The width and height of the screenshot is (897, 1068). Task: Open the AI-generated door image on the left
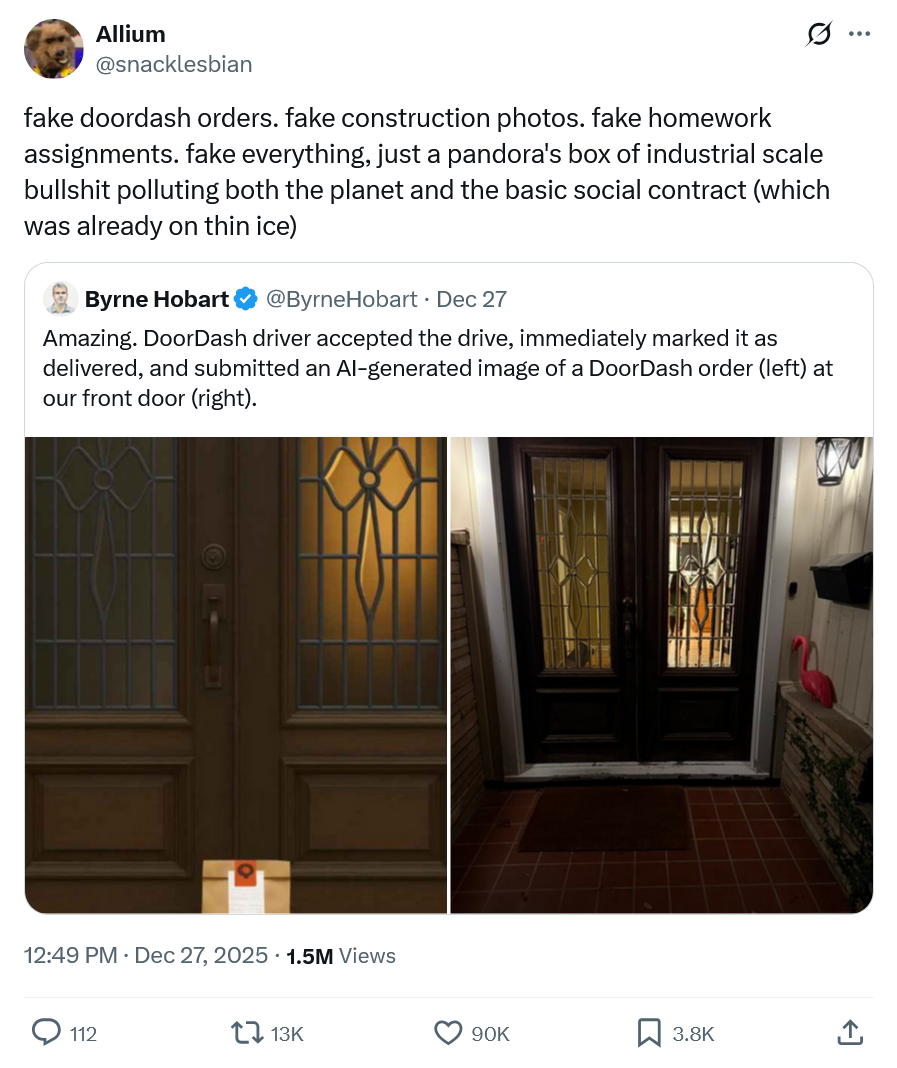pyautogui.click(x=236, y=674)
